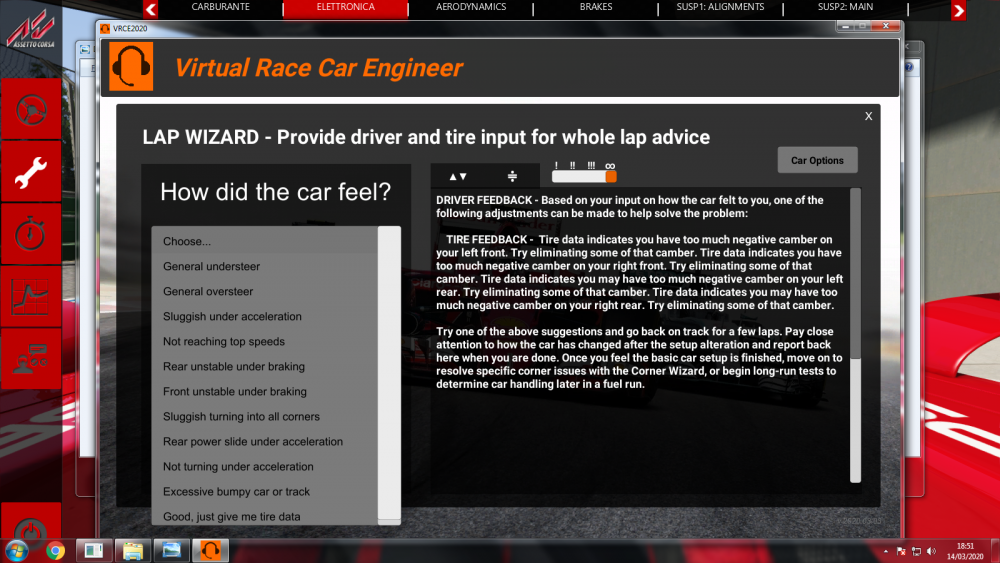This screenshot has height=563, width=1000.
Task: Go to next setup tabs with right arrow
Action: point(958,10)
